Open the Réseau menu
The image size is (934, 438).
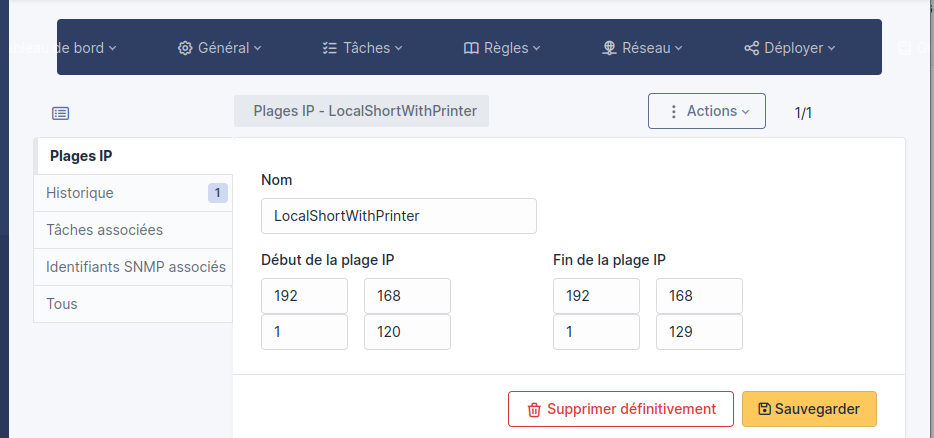(x=642, y=48)
